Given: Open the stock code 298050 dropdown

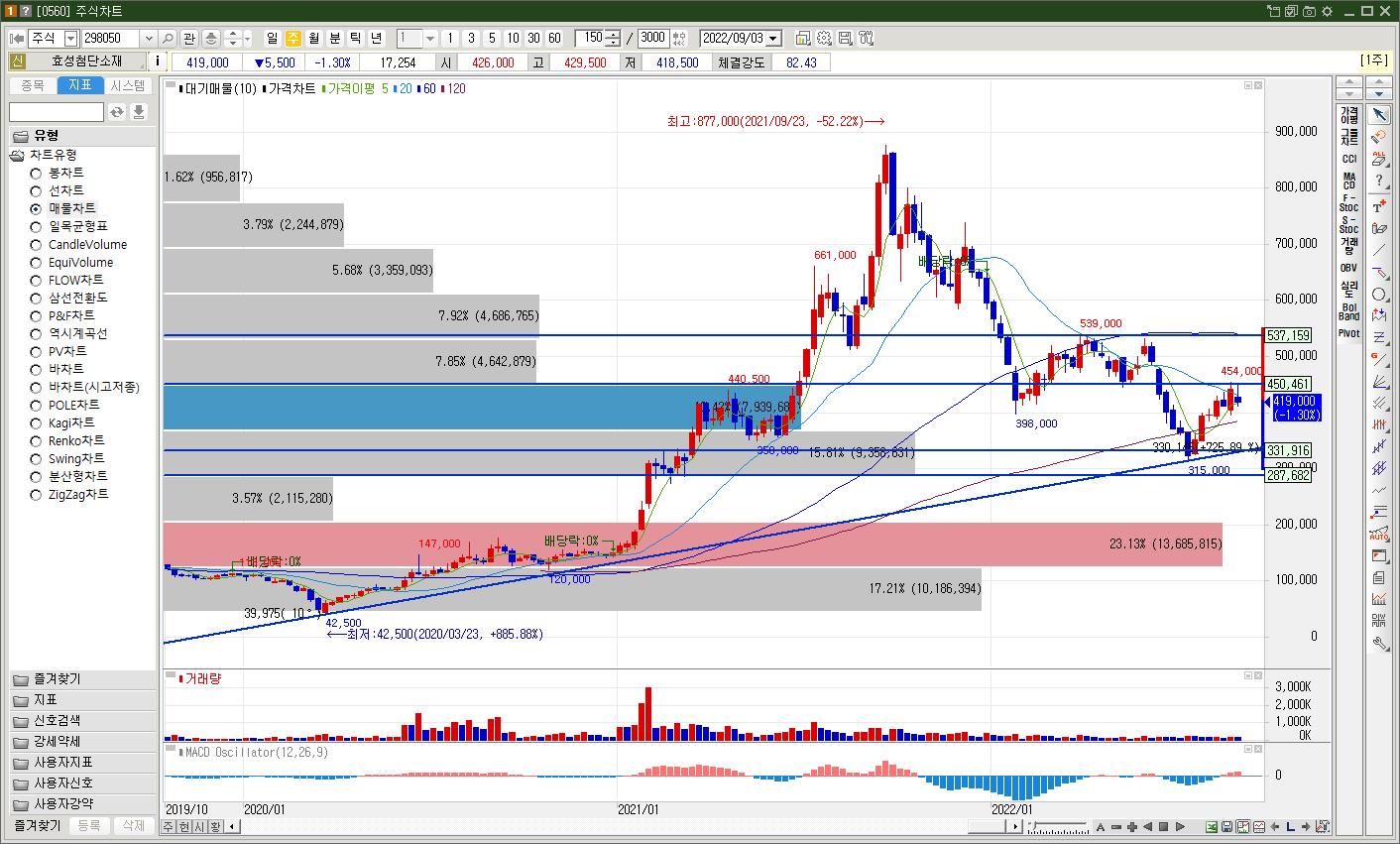Looking at the screenshot, I should click(x=149, y=39).
